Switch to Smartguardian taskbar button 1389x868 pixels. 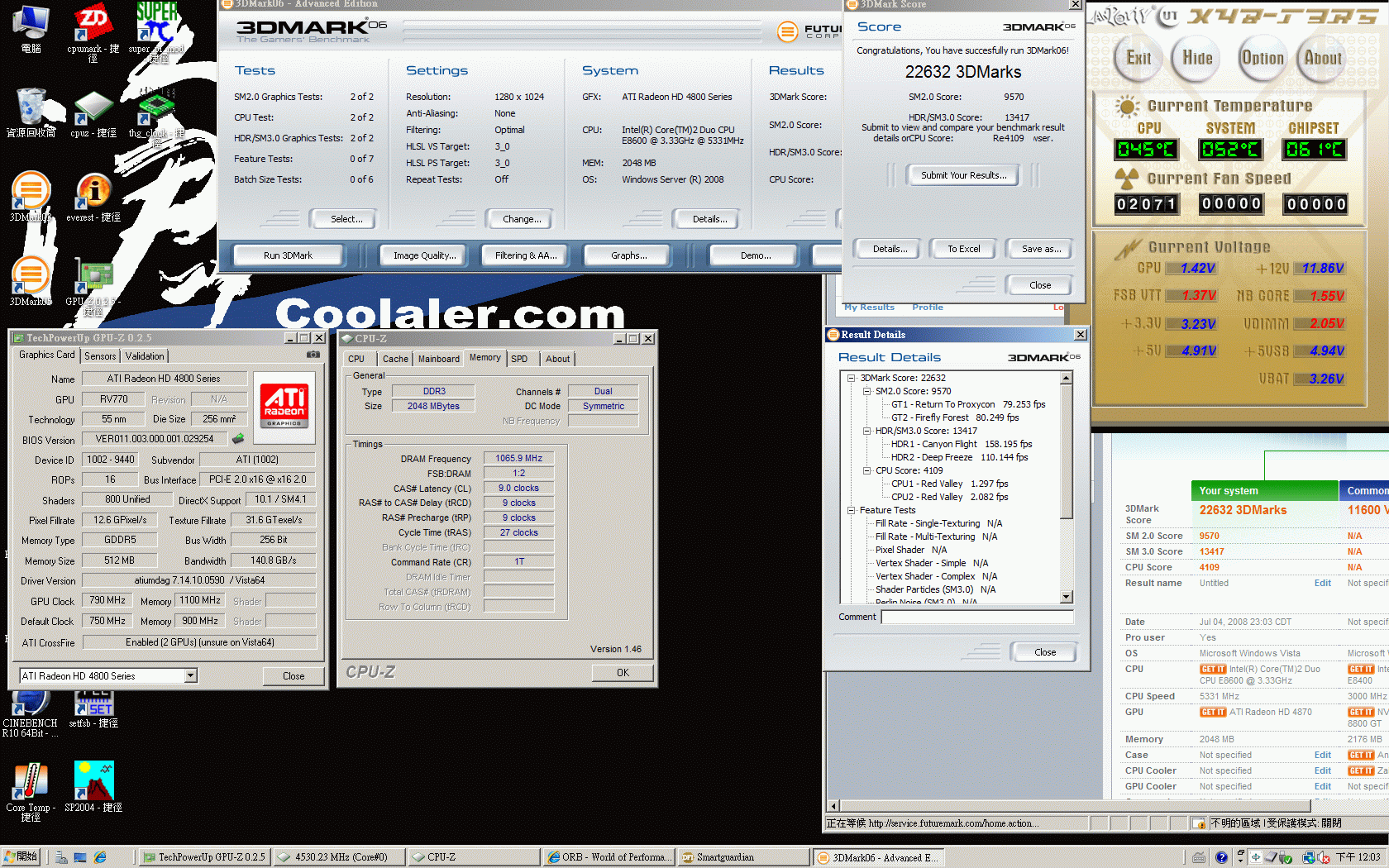744,857
